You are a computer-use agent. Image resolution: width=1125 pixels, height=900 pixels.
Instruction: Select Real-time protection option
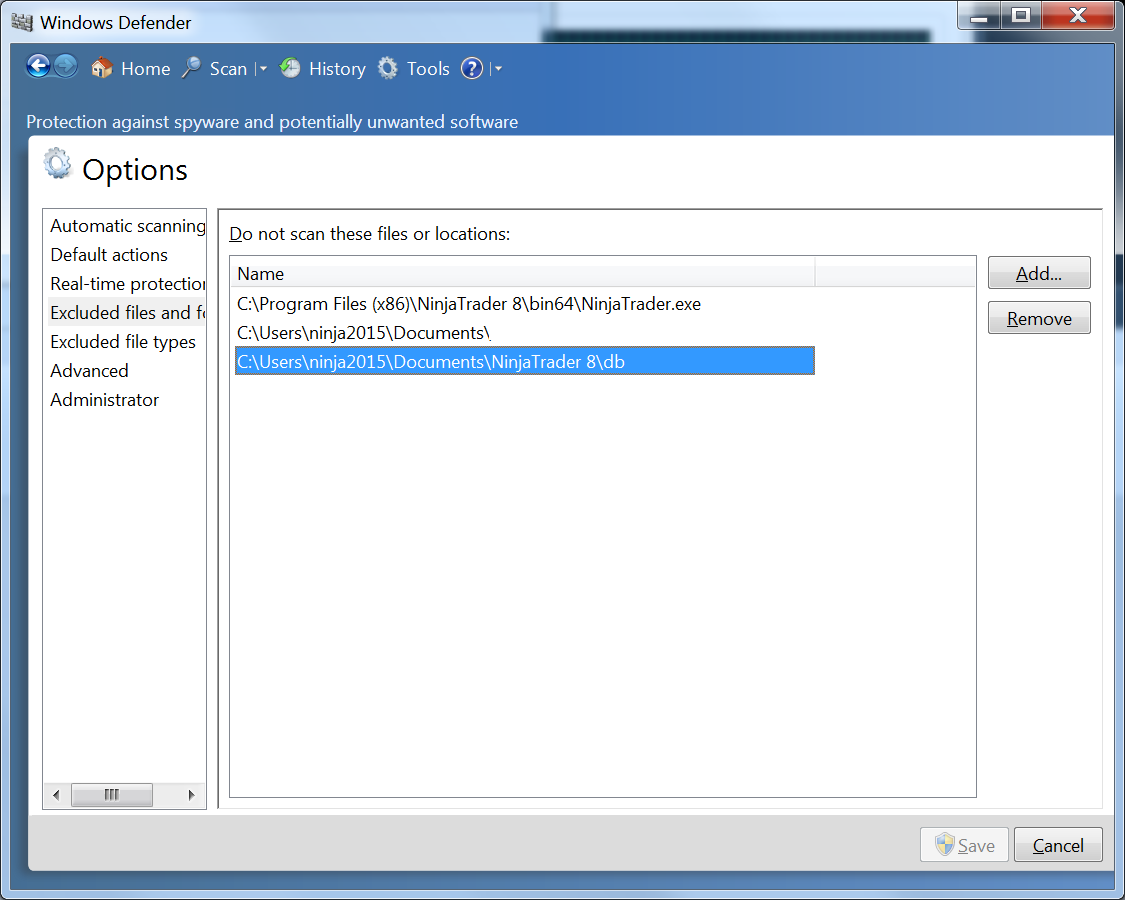(125, 283)
